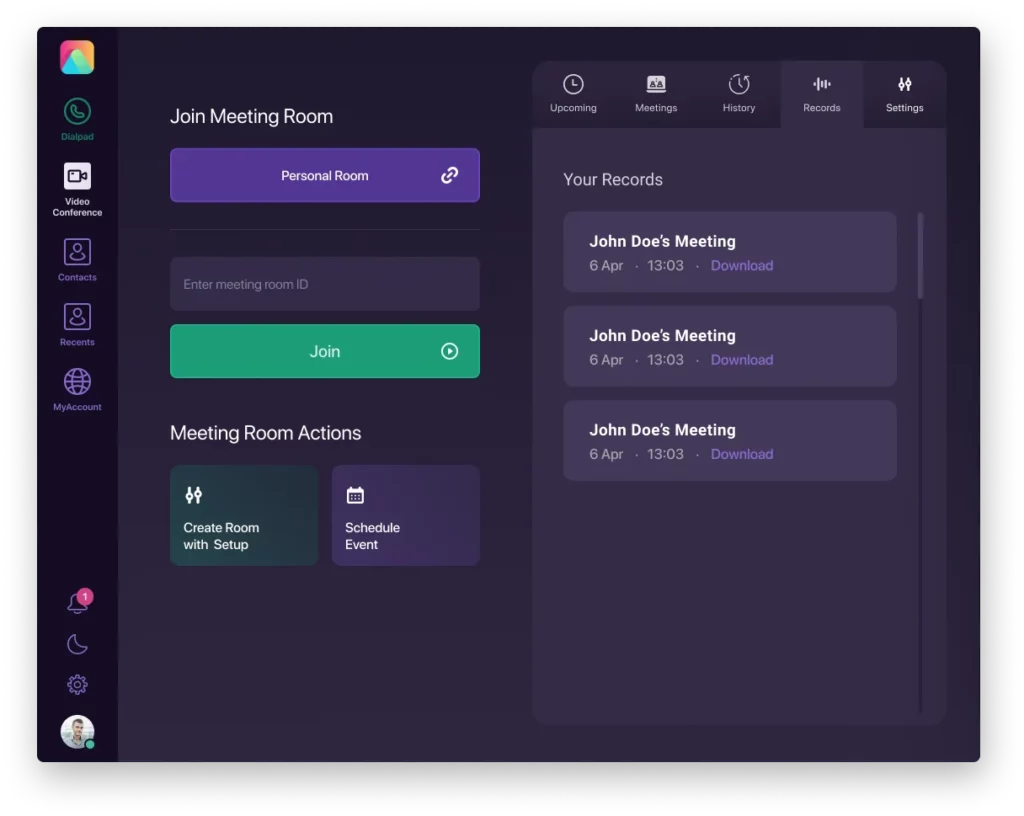Screen dimensions: 1024x816
Task: Switch to the Meetings tab
Action: [656, 94]
